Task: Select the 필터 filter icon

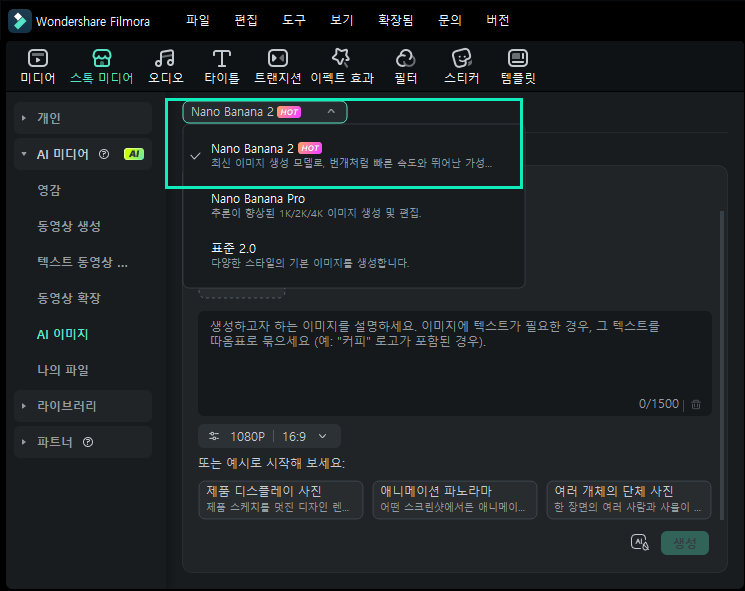Action: [405, 66]
